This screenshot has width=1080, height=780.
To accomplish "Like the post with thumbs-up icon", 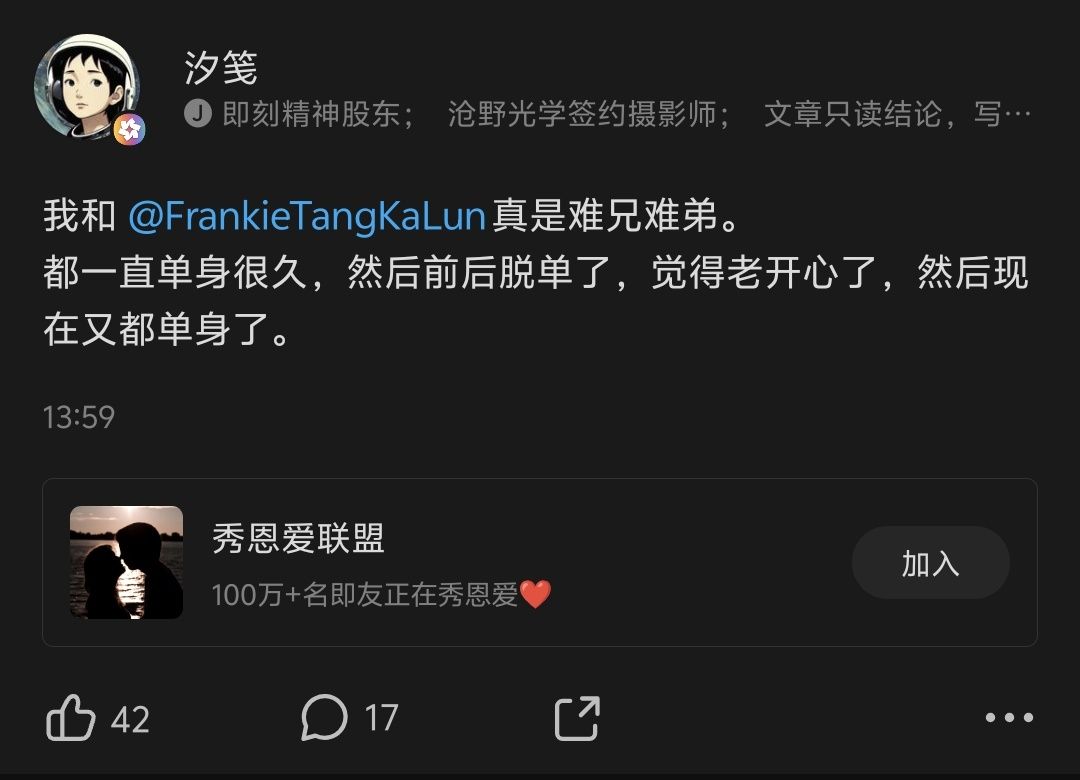I will point(70,717).
